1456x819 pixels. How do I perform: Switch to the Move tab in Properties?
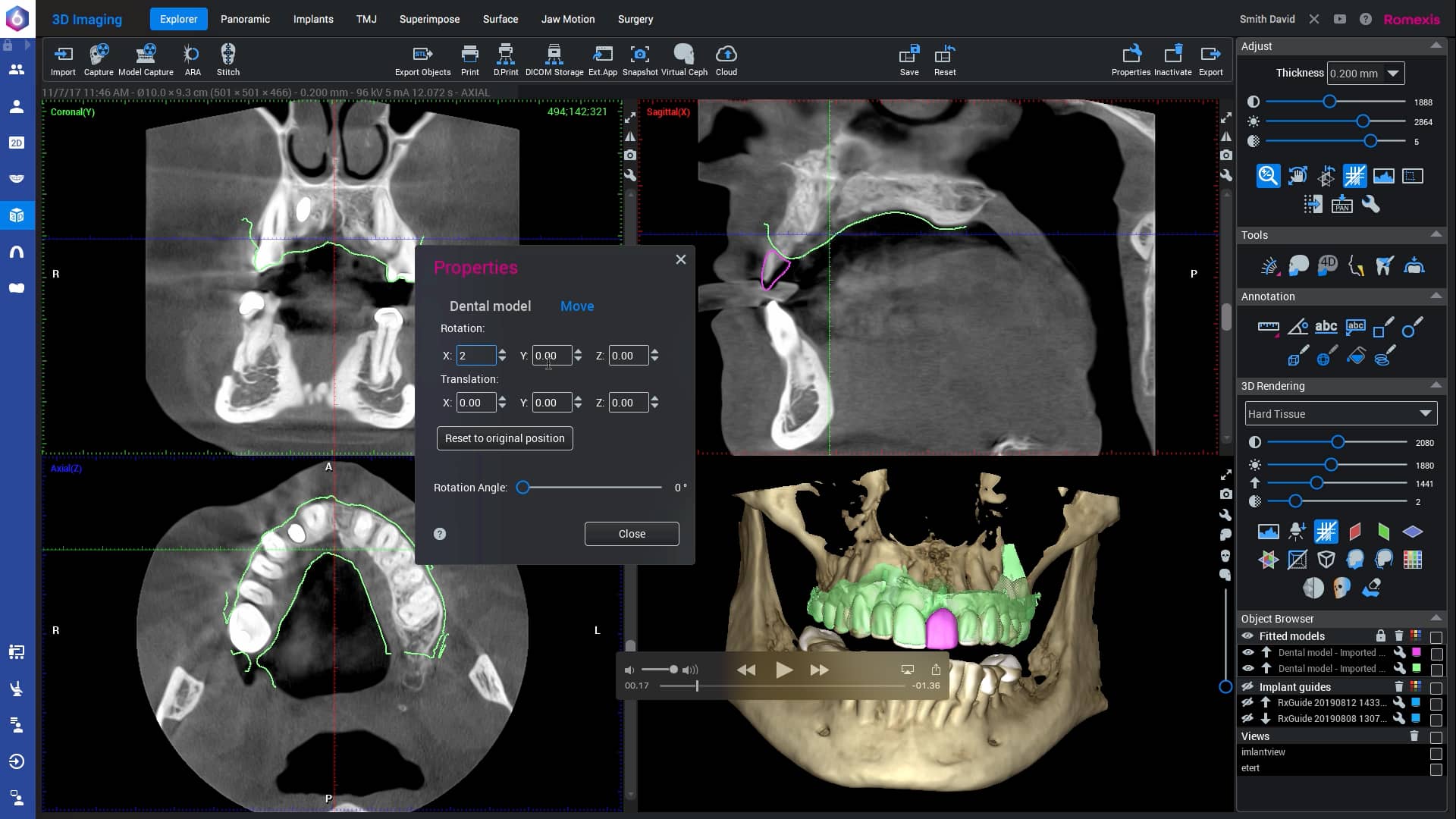[x=577, y=306]
